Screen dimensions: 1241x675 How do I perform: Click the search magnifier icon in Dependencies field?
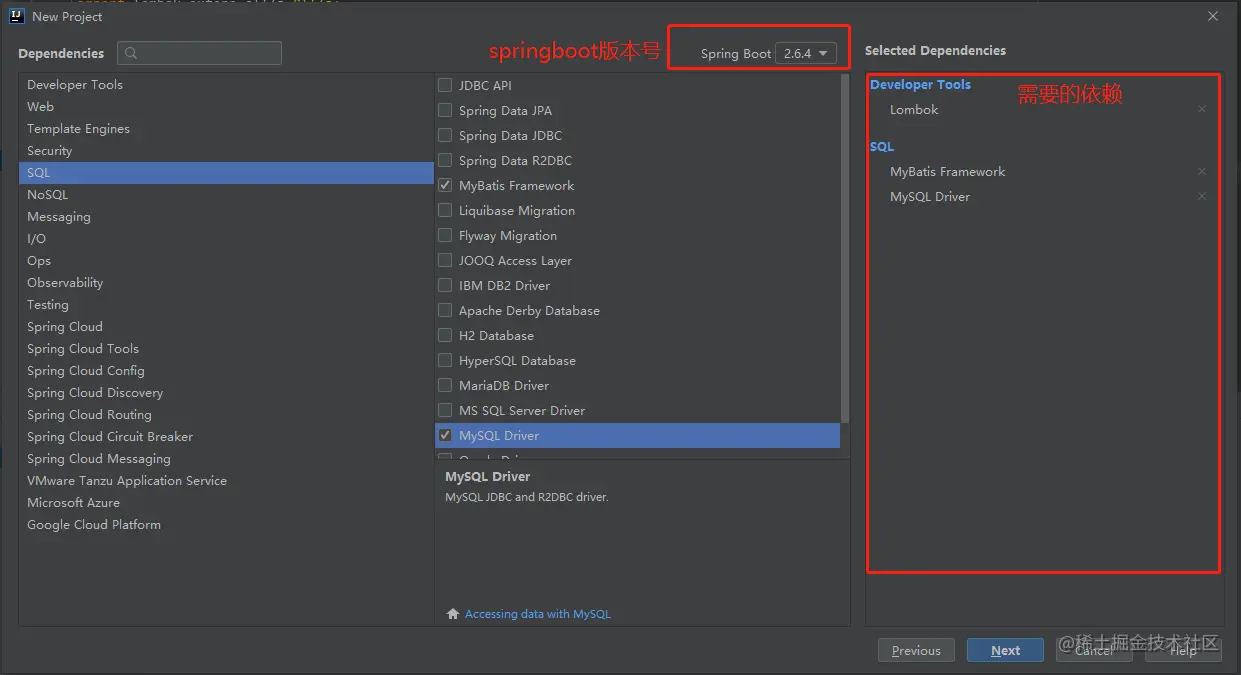coord(132,54)
